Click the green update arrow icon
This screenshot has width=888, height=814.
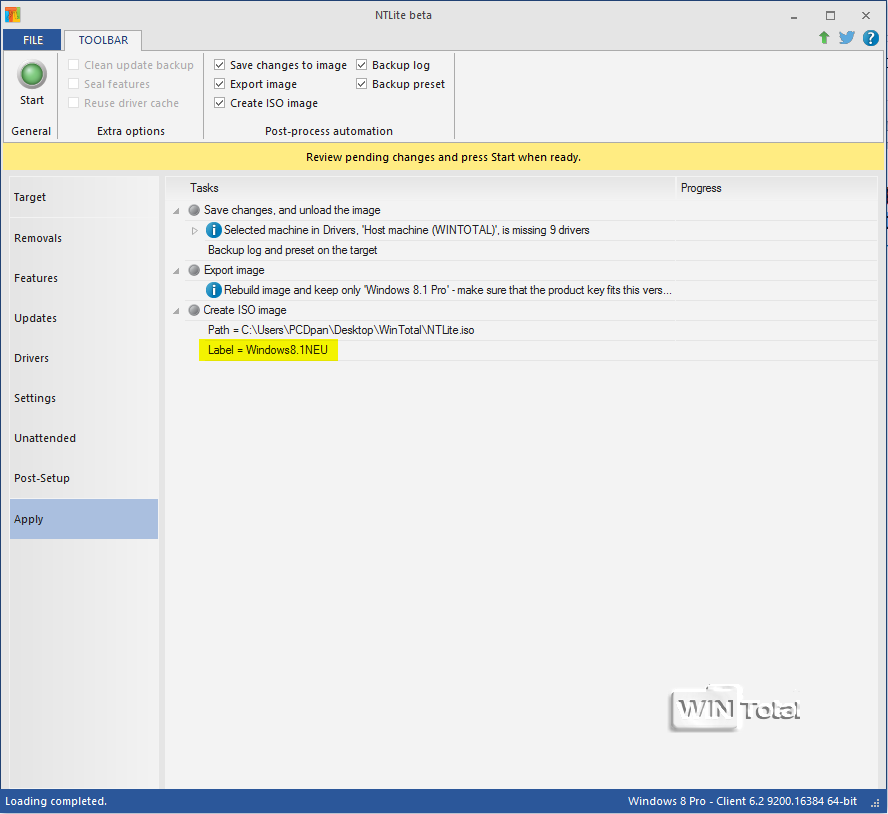[824, 38]
